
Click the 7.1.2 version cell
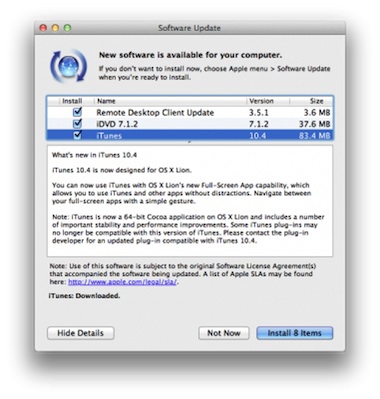(259, 124)
